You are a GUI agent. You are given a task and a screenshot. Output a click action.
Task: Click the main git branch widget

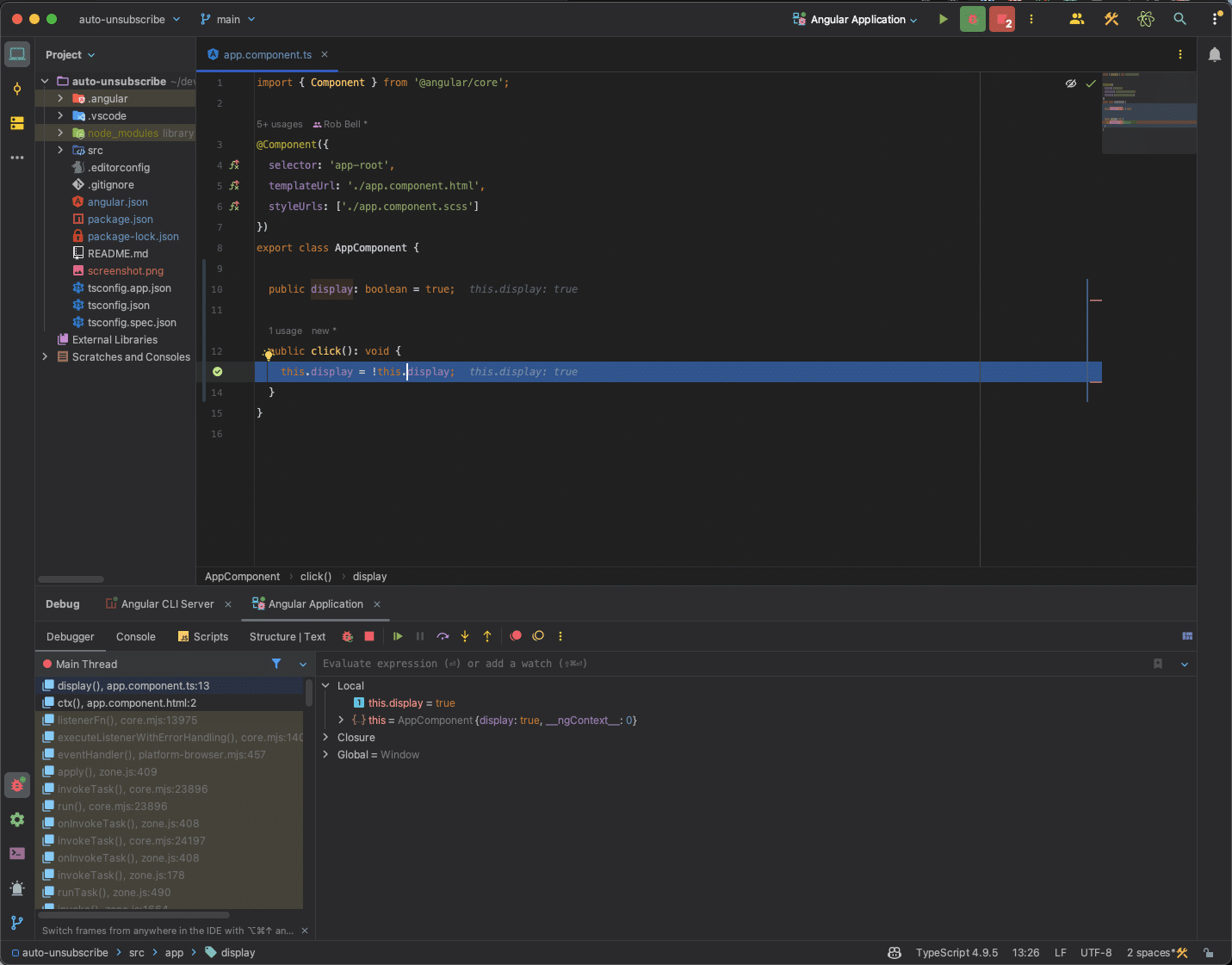[x=227, y=19]
